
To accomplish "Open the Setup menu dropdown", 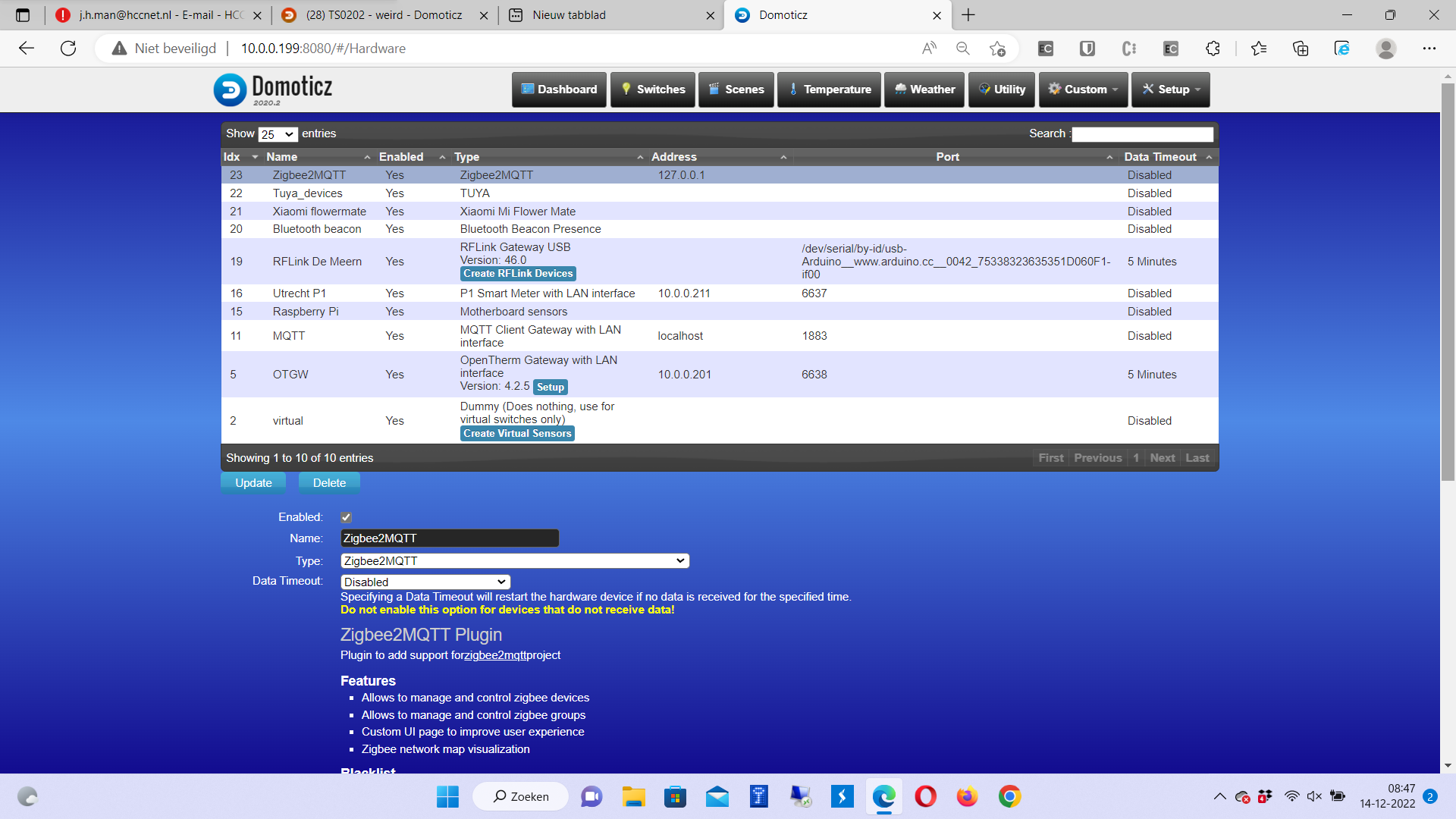I will [x=1171, y=89].
